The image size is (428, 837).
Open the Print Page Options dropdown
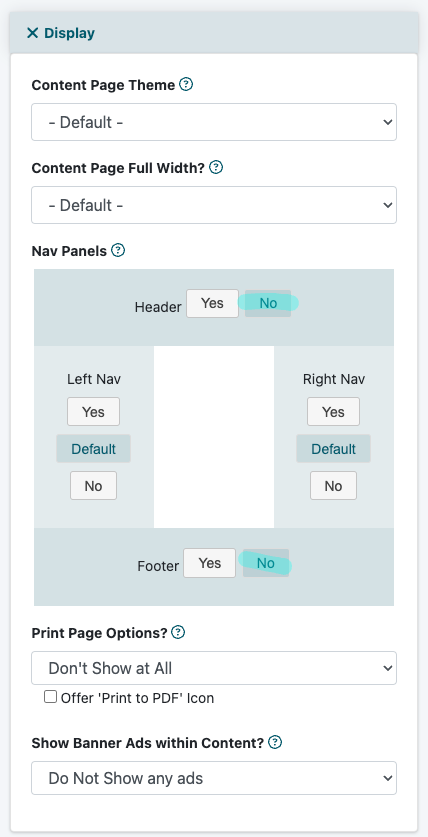(x=214, y=668)
